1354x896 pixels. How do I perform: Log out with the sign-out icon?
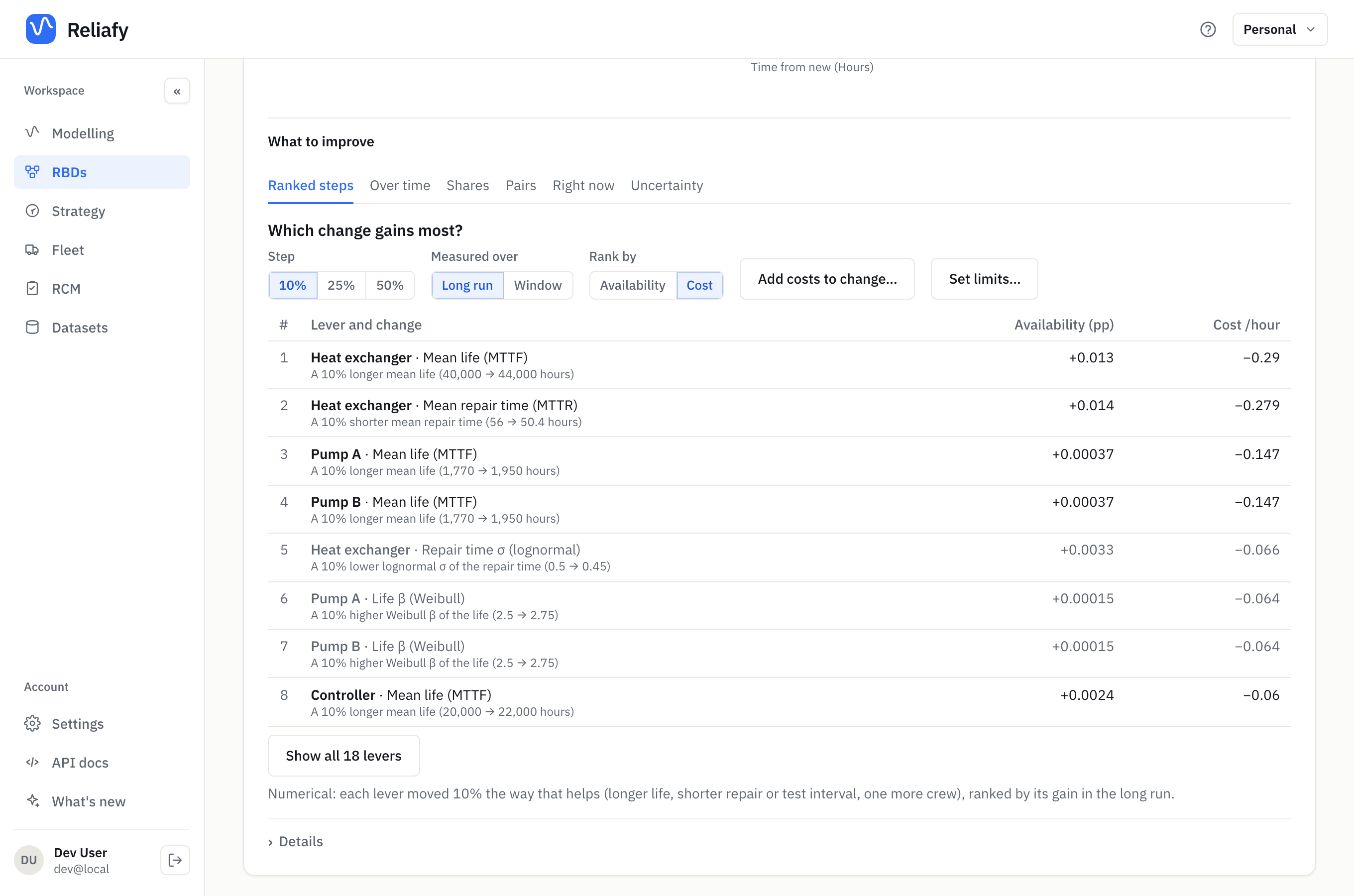[175, 860]
